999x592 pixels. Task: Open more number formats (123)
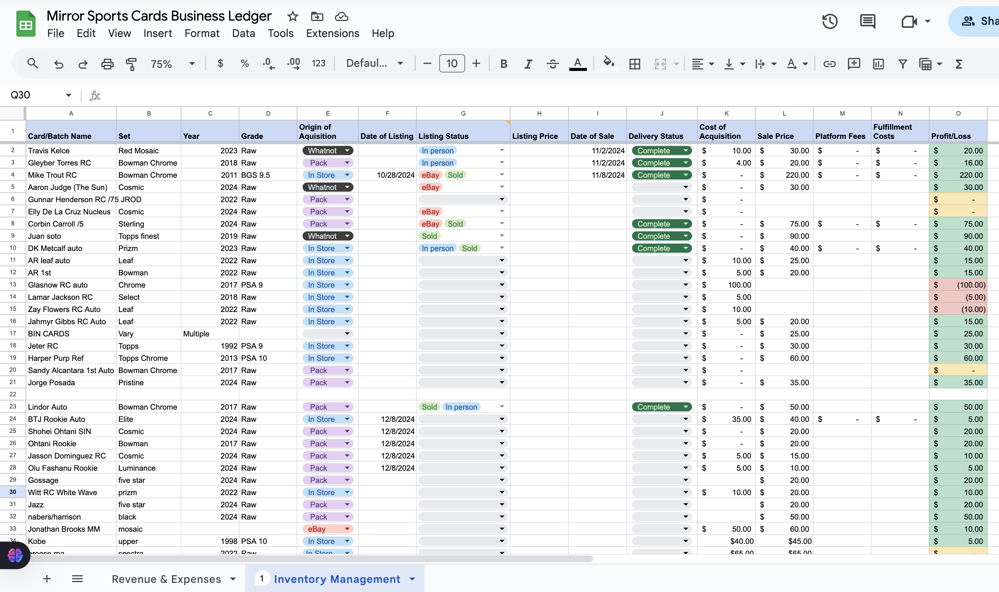click(319, 64)
